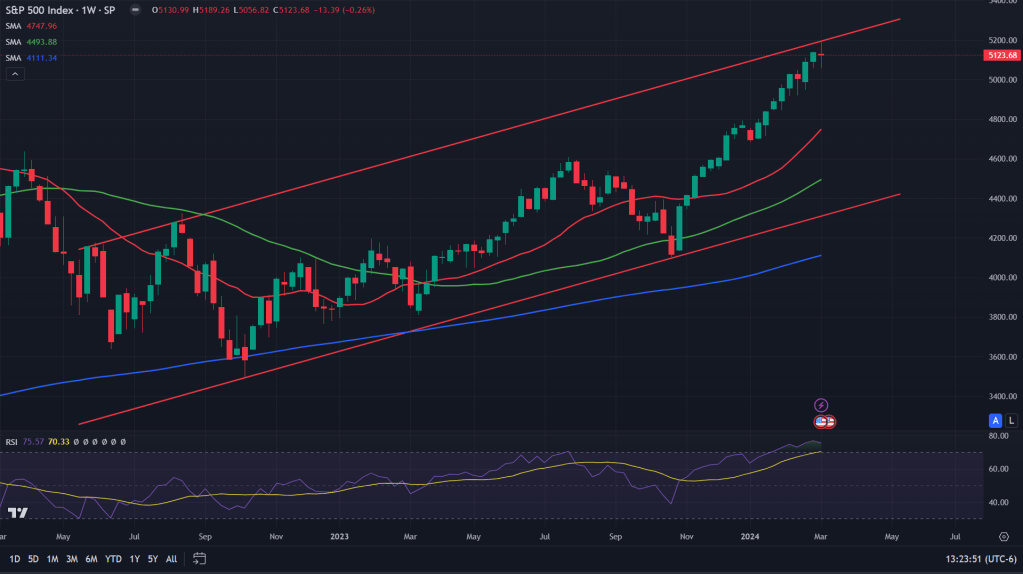Show the All time range
The width and height of the screenshot is (1023, 574).
172,559
